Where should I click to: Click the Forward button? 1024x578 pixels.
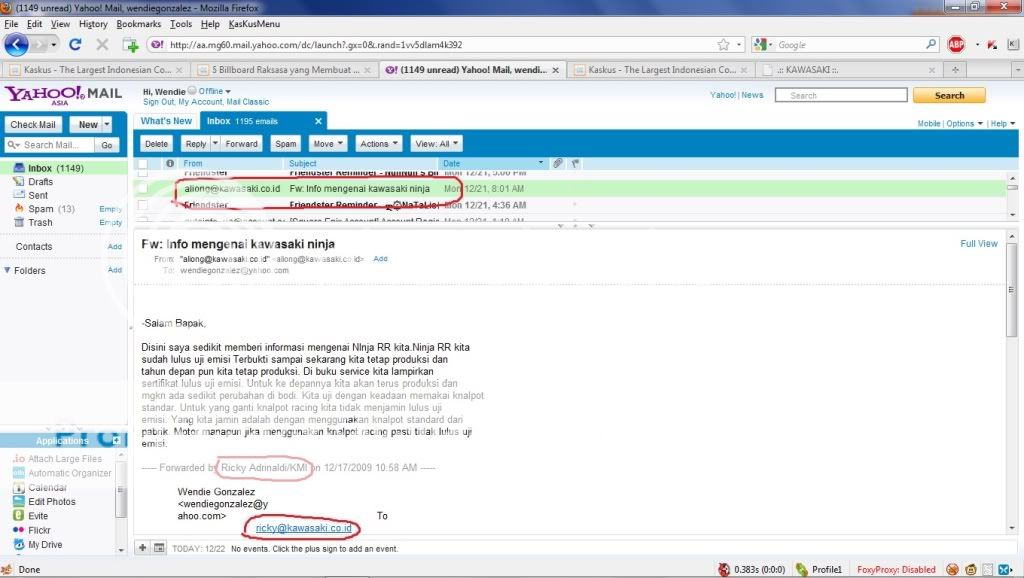[x=242, y=144]
